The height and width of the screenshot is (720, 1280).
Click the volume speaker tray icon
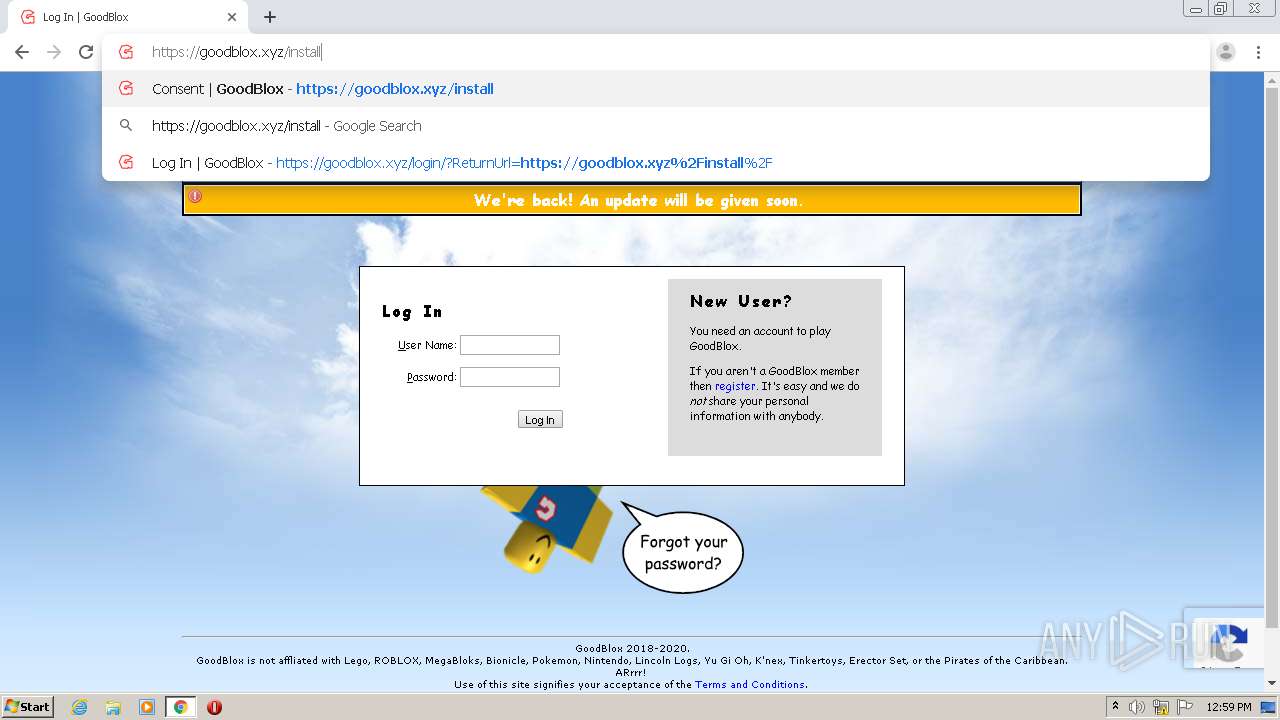(1137, 707)
